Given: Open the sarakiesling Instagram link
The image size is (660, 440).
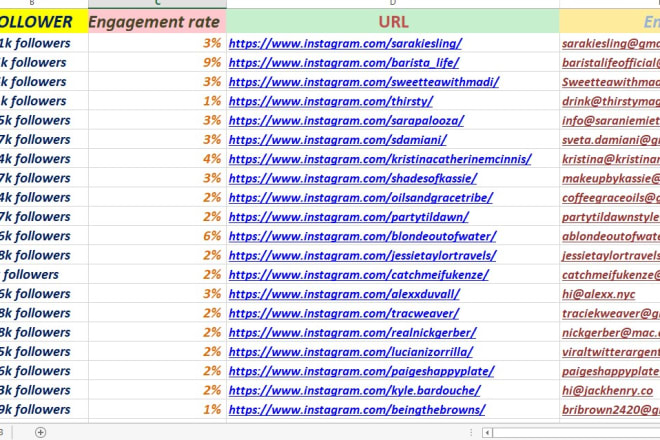Looking at the screenshot, I should [346, 43].
